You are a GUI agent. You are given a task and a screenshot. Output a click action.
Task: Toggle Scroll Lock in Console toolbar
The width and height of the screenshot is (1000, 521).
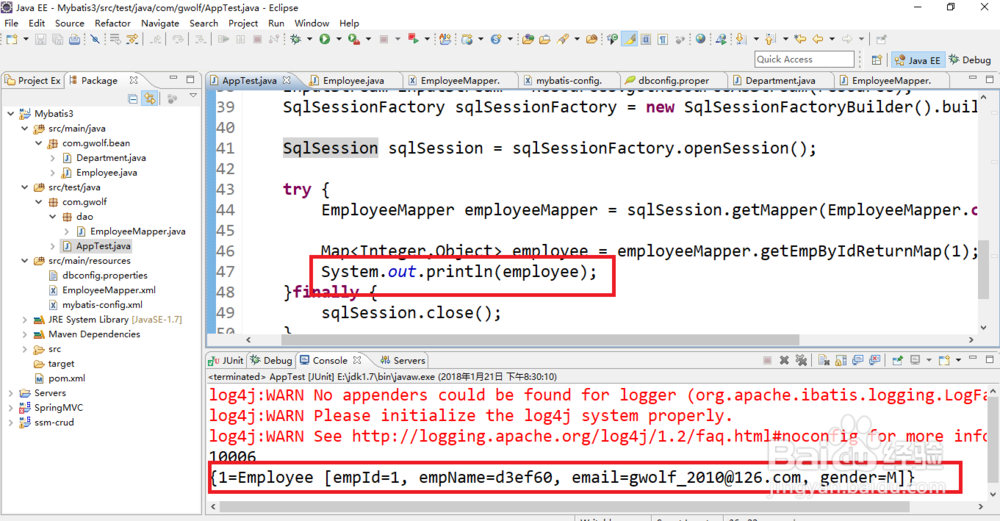point(841,360)
